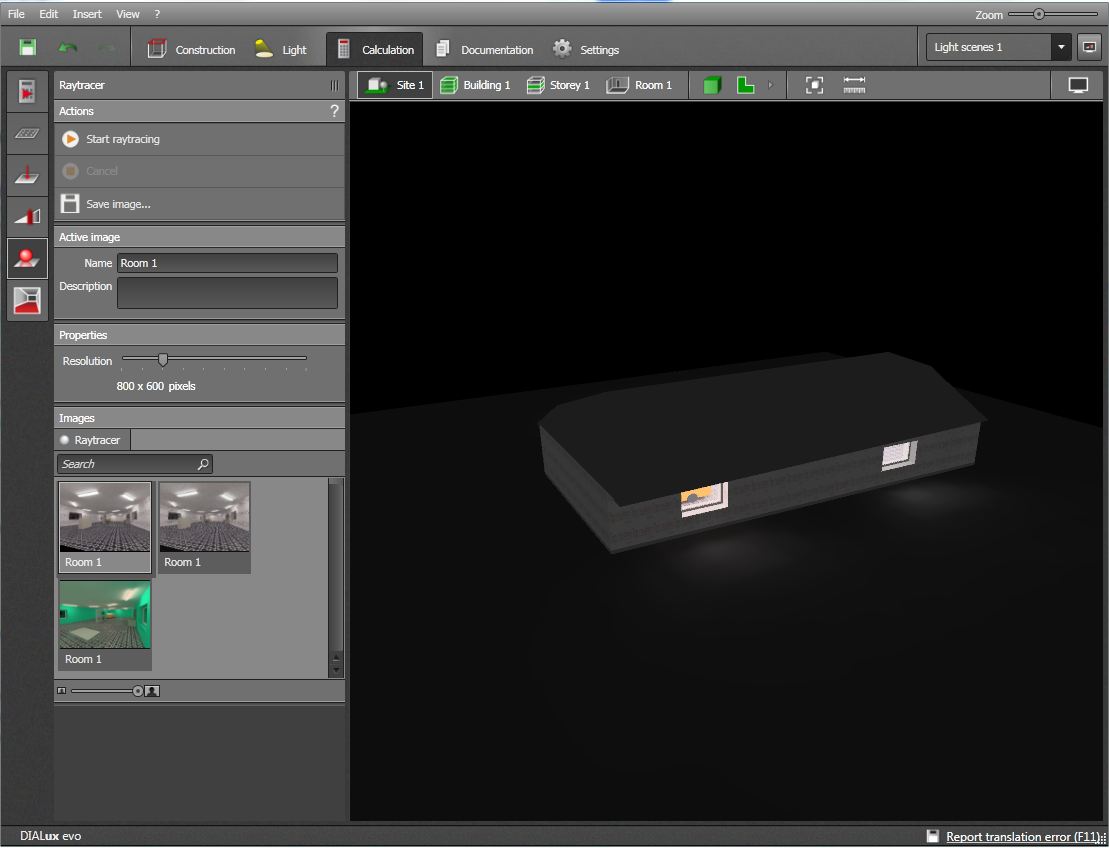Click the disk icon in the status bar
1109x848 pixels.
point(933,836)
